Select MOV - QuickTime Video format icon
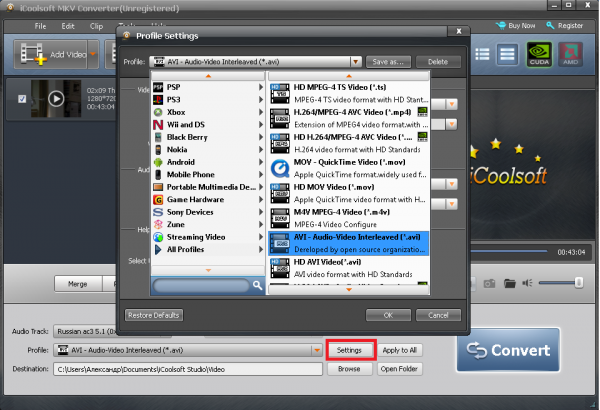This screenshot has height=410, width=600. [x=280, y=168]
